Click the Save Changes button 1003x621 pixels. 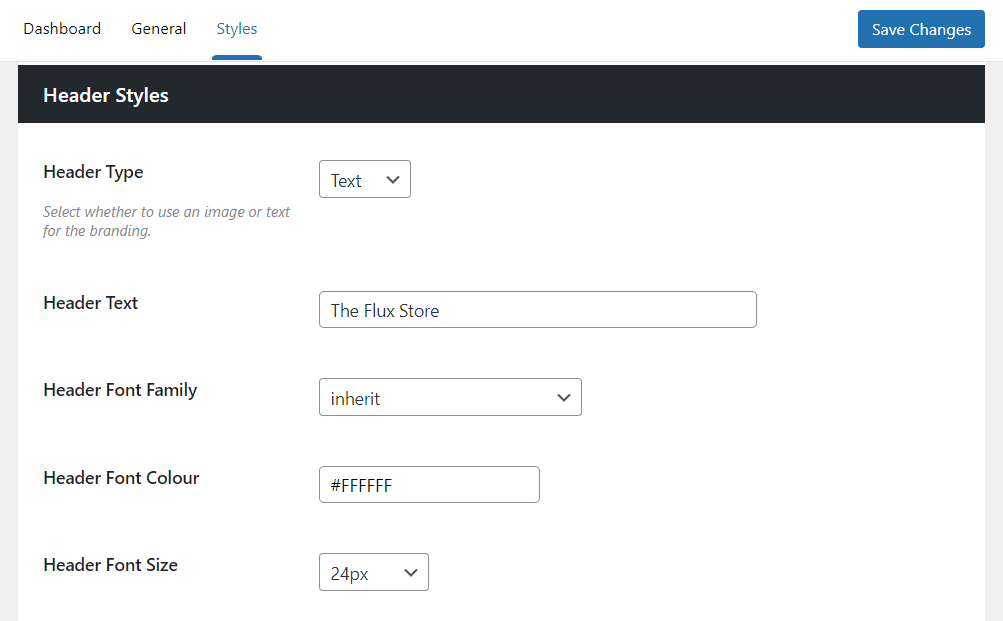point(920,30)
